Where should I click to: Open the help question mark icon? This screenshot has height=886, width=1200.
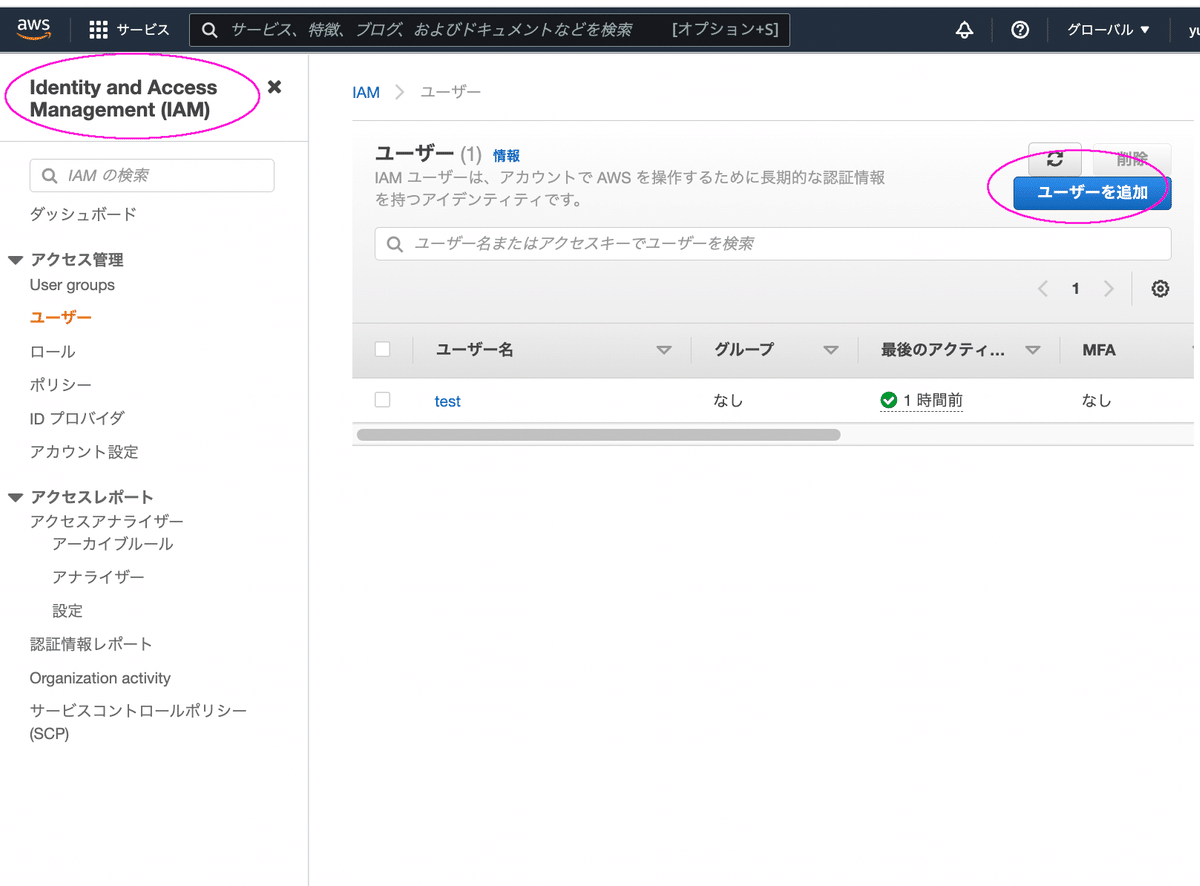[x=1020, y=30]
